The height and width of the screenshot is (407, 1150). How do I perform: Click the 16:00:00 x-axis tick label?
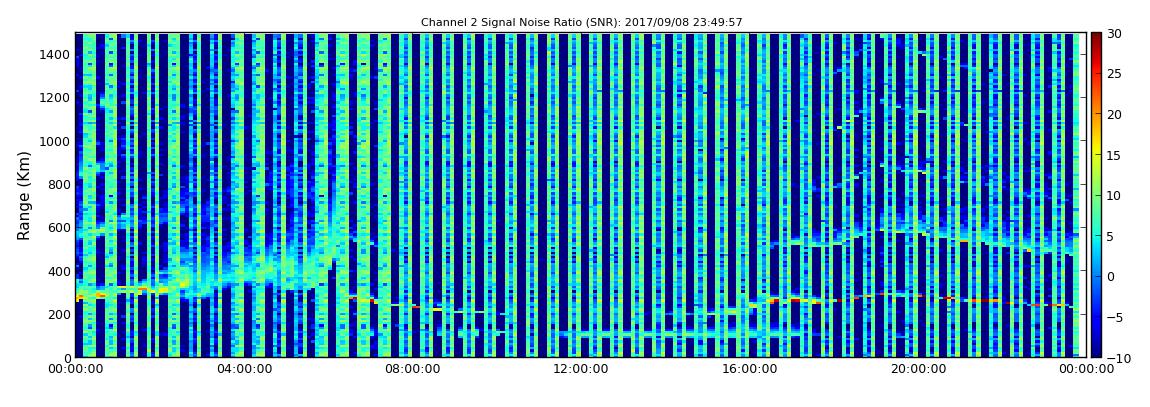[x=749, y=370]
